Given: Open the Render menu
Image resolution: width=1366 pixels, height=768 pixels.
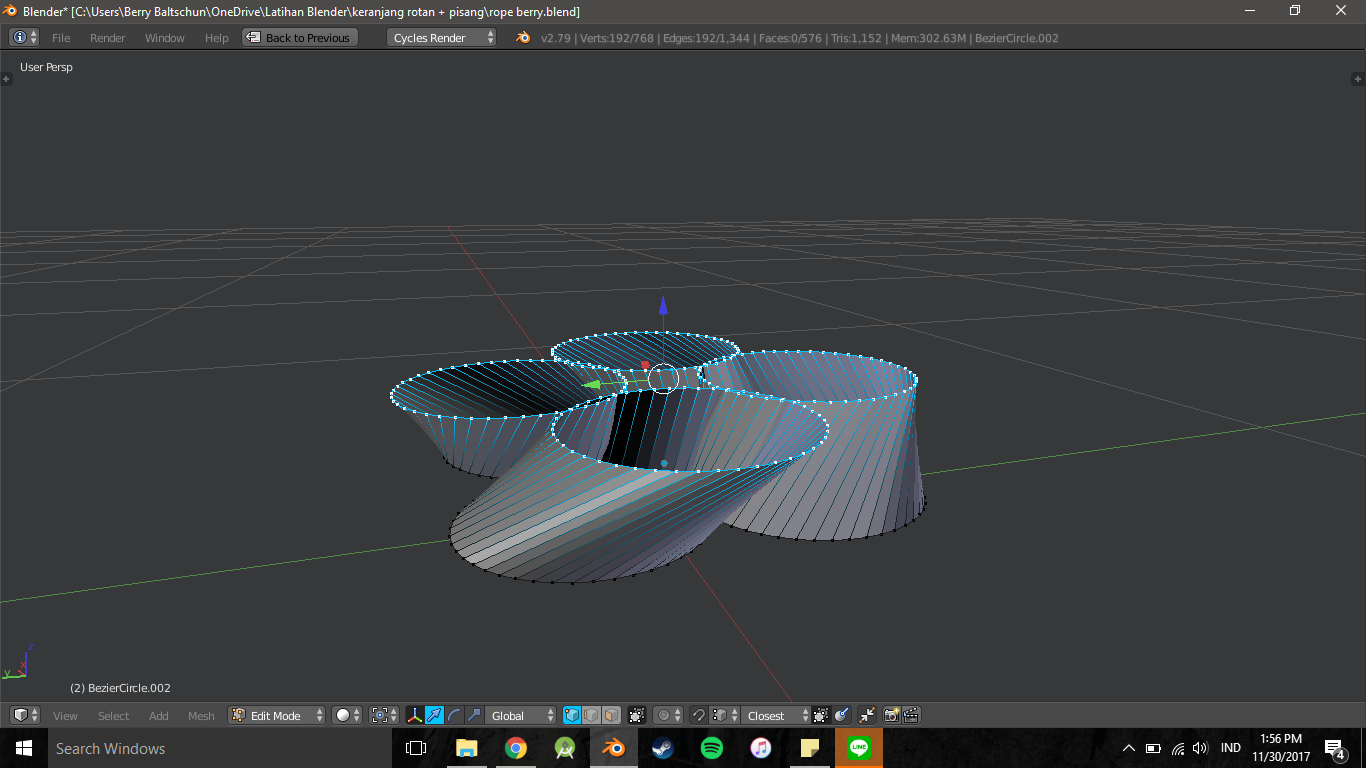Looking at the screenshot, I should pos(108,38).
